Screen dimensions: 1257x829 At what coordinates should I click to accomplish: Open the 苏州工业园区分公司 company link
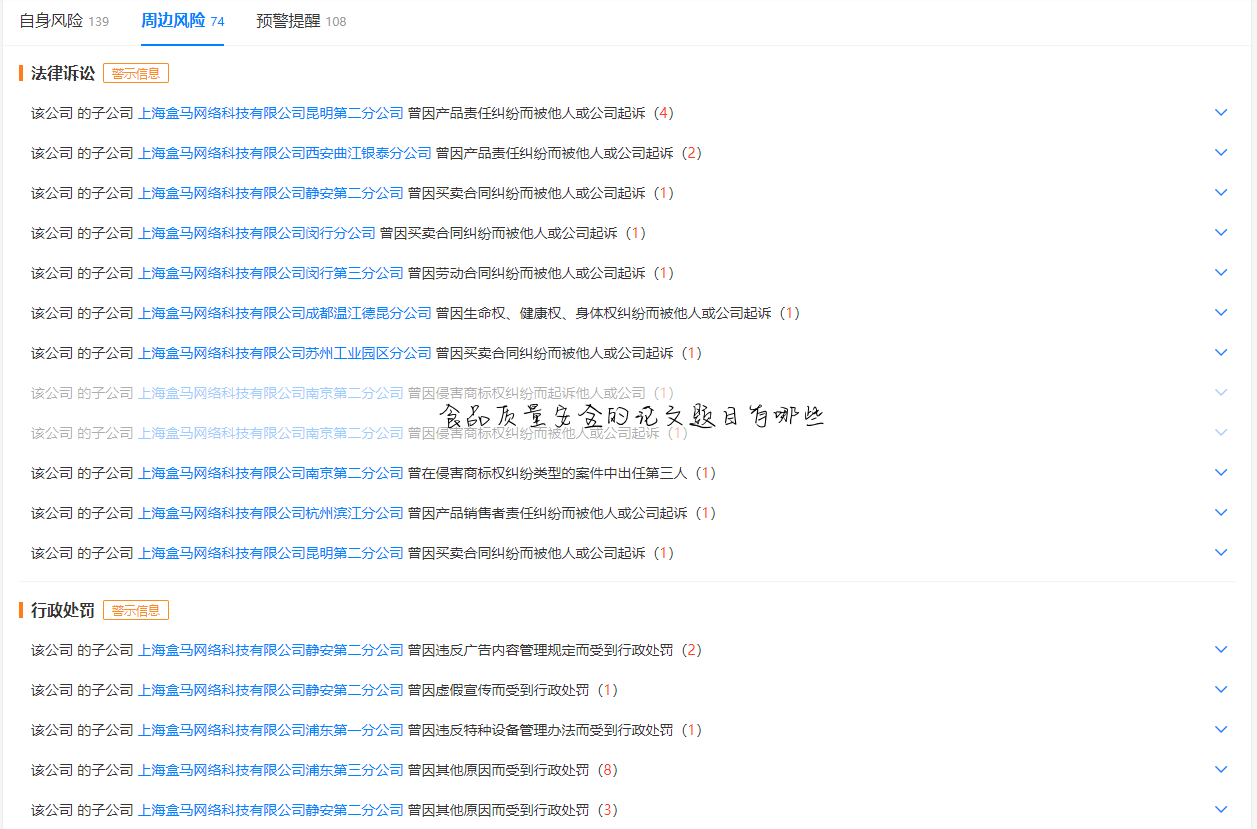tap(285, 353)
